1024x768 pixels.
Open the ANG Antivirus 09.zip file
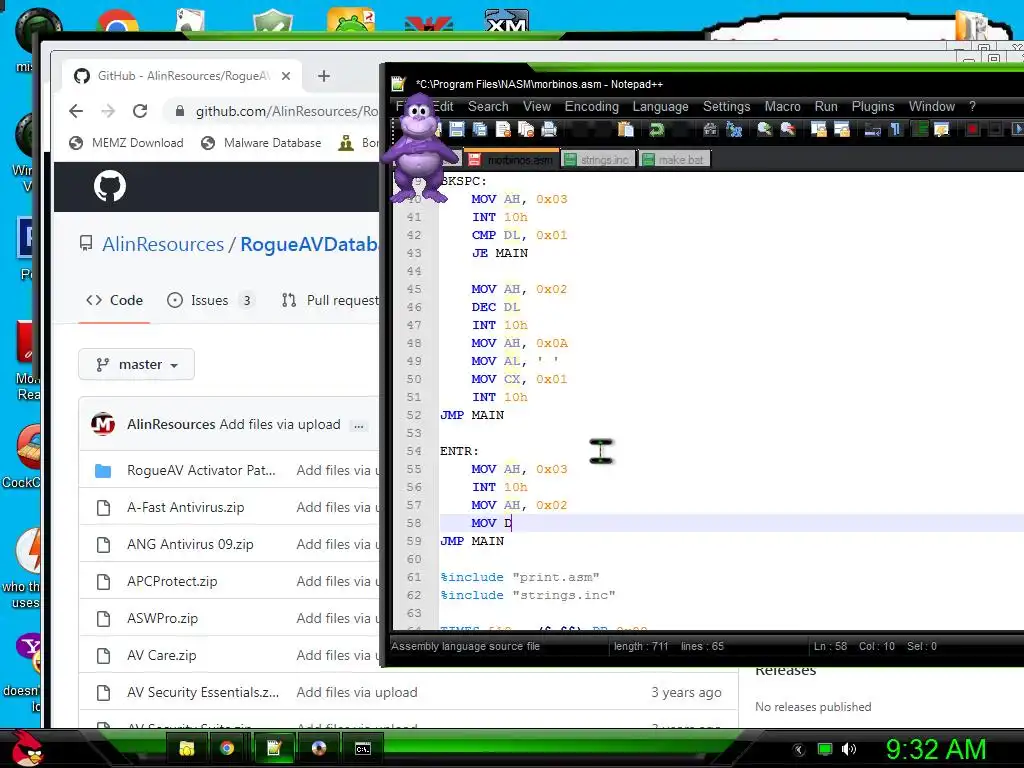click(x=190, y=544)
